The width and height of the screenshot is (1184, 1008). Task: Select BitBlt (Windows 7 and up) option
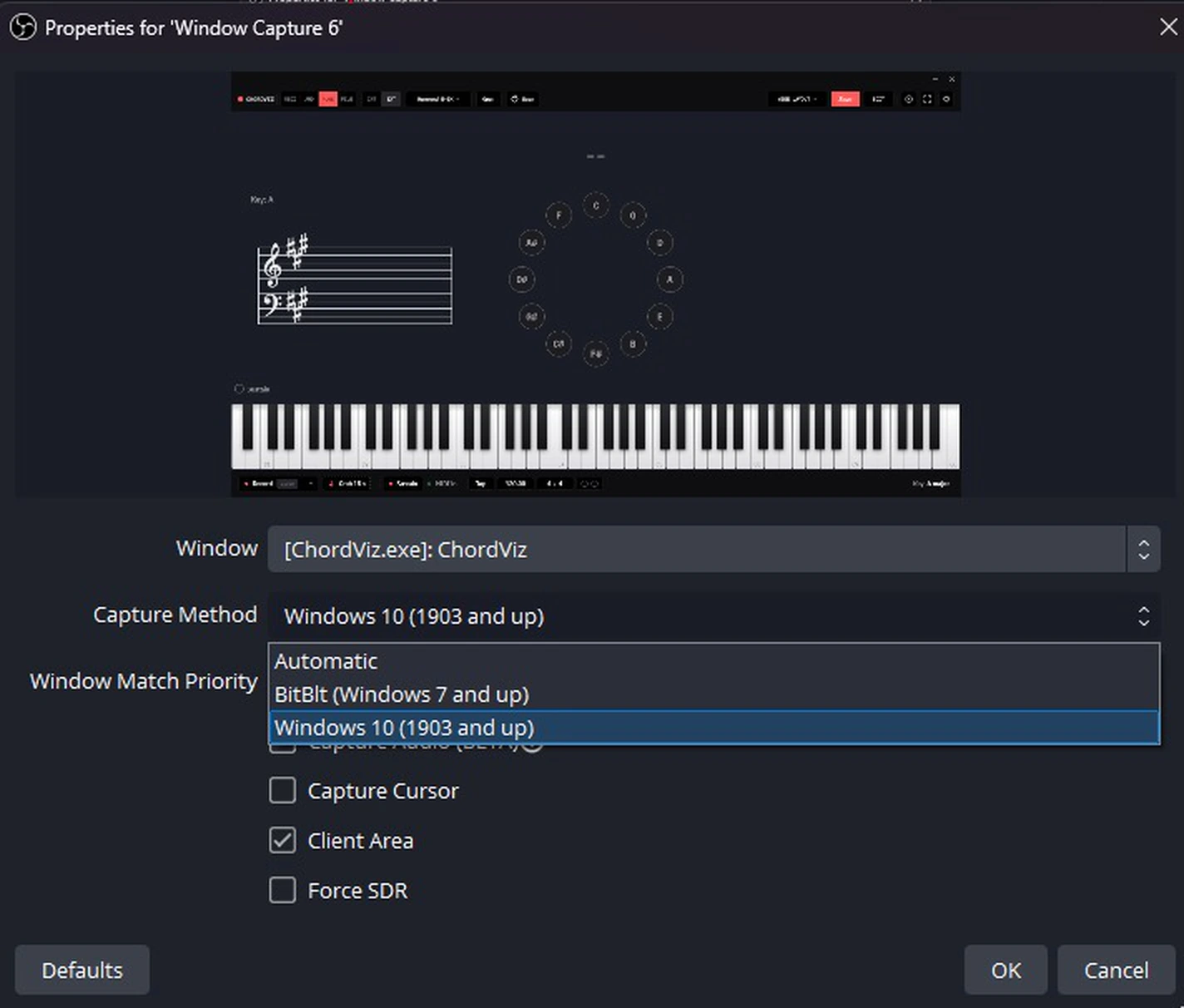click(713, 694)
